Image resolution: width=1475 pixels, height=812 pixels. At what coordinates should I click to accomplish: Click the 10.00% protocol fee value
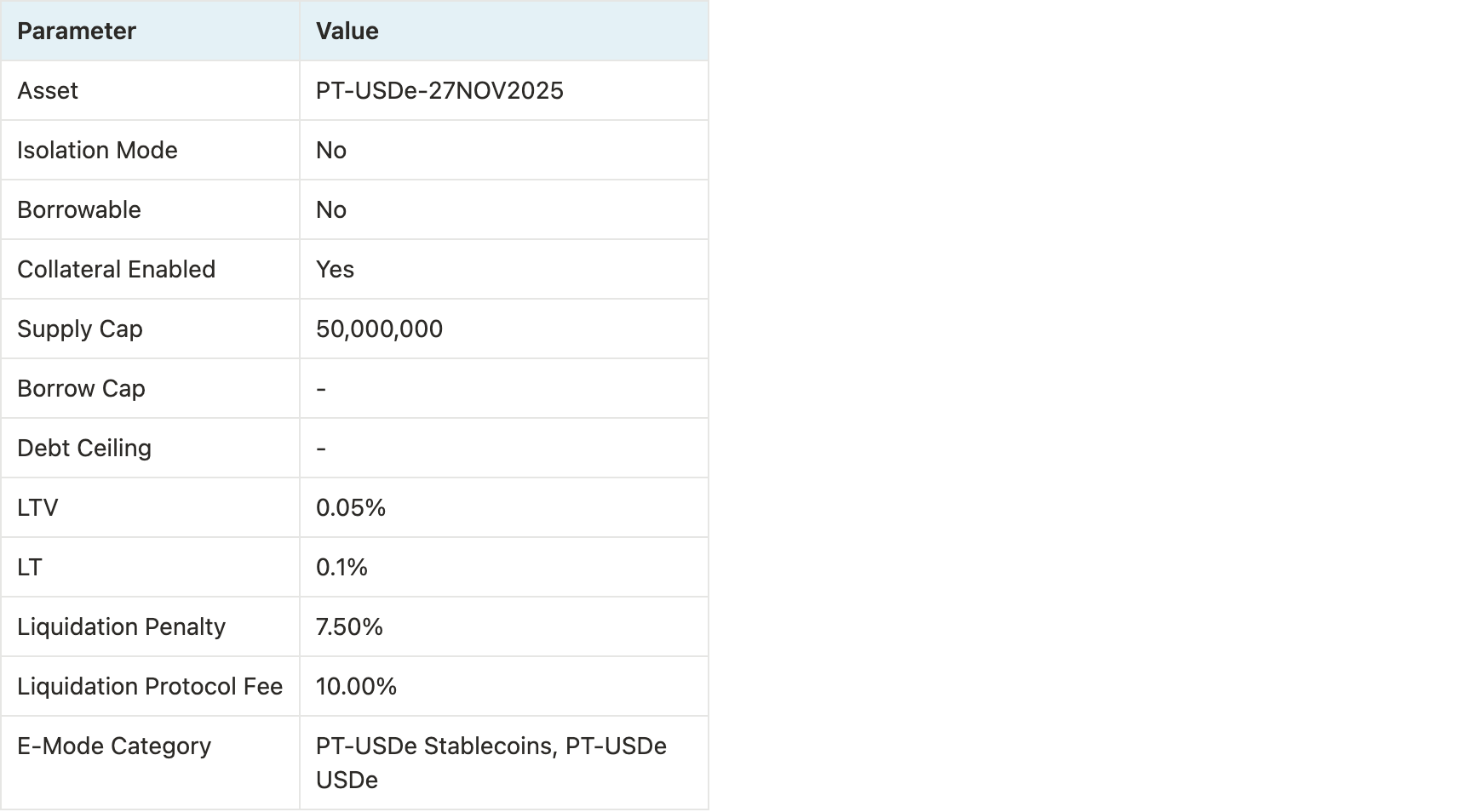[x=356, y=687]
